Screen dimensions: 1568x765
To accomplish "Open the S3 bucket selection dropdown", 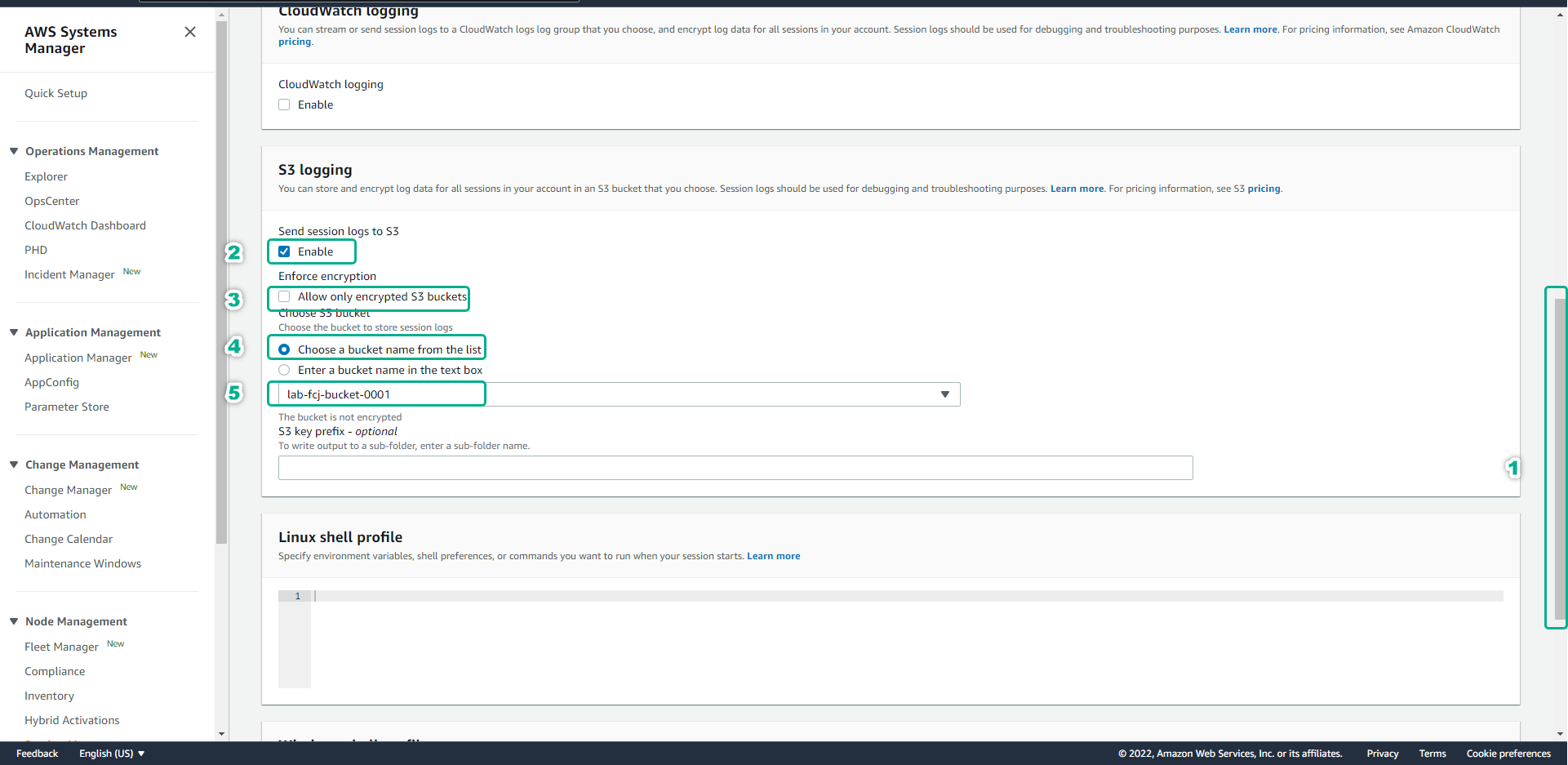I will pyautogui.click(x=944, y=394).
